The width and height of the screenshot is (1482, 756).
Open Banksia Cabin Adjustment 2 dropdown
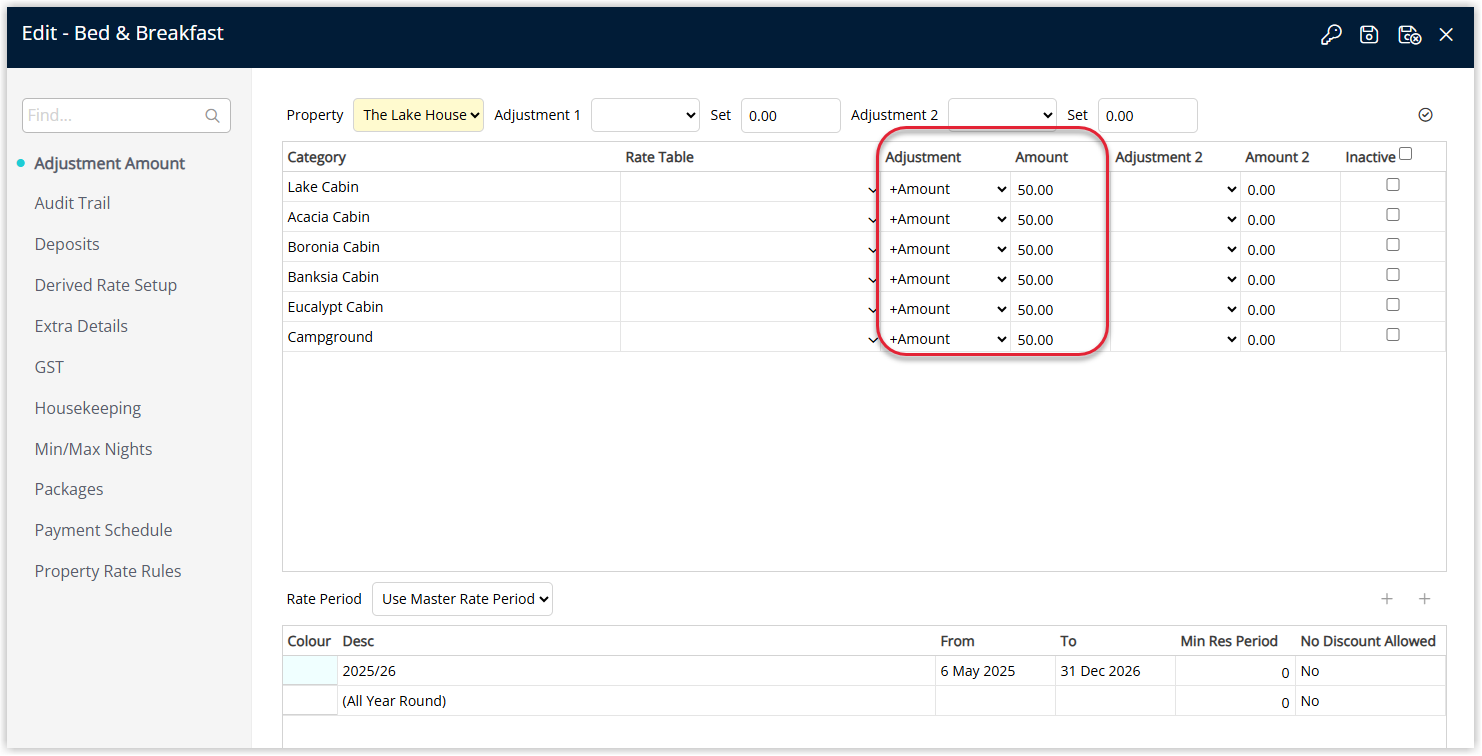click(x=1175, y=279)
